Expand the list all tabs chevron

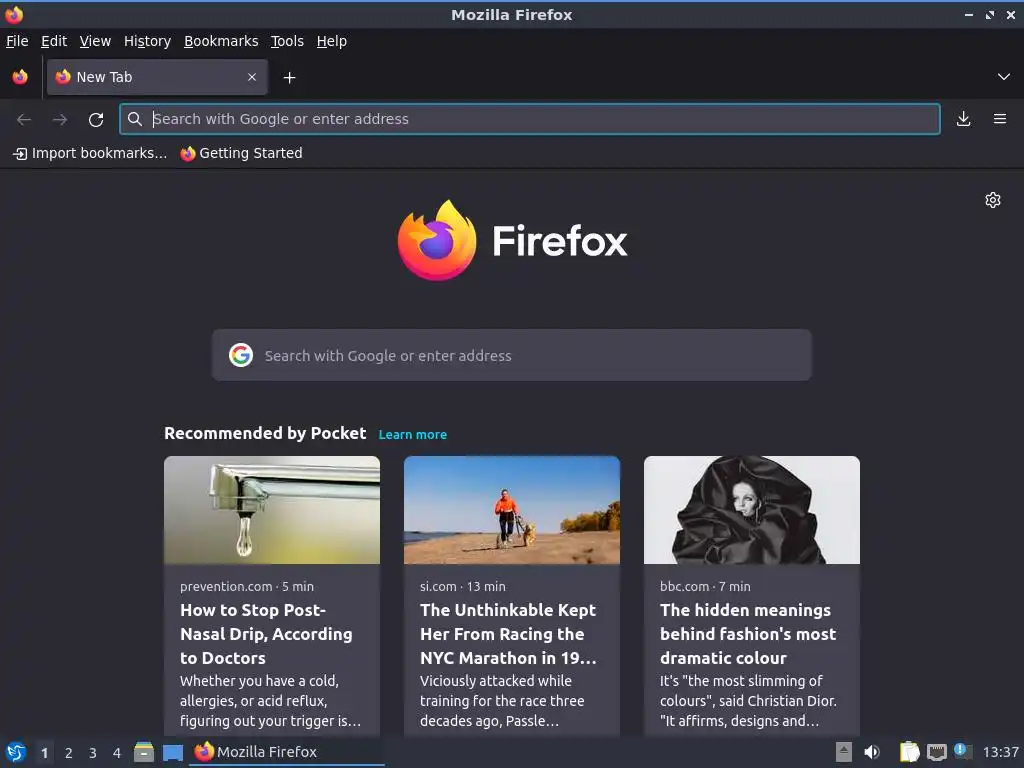pyautogui.click(x=1004, y=77)
